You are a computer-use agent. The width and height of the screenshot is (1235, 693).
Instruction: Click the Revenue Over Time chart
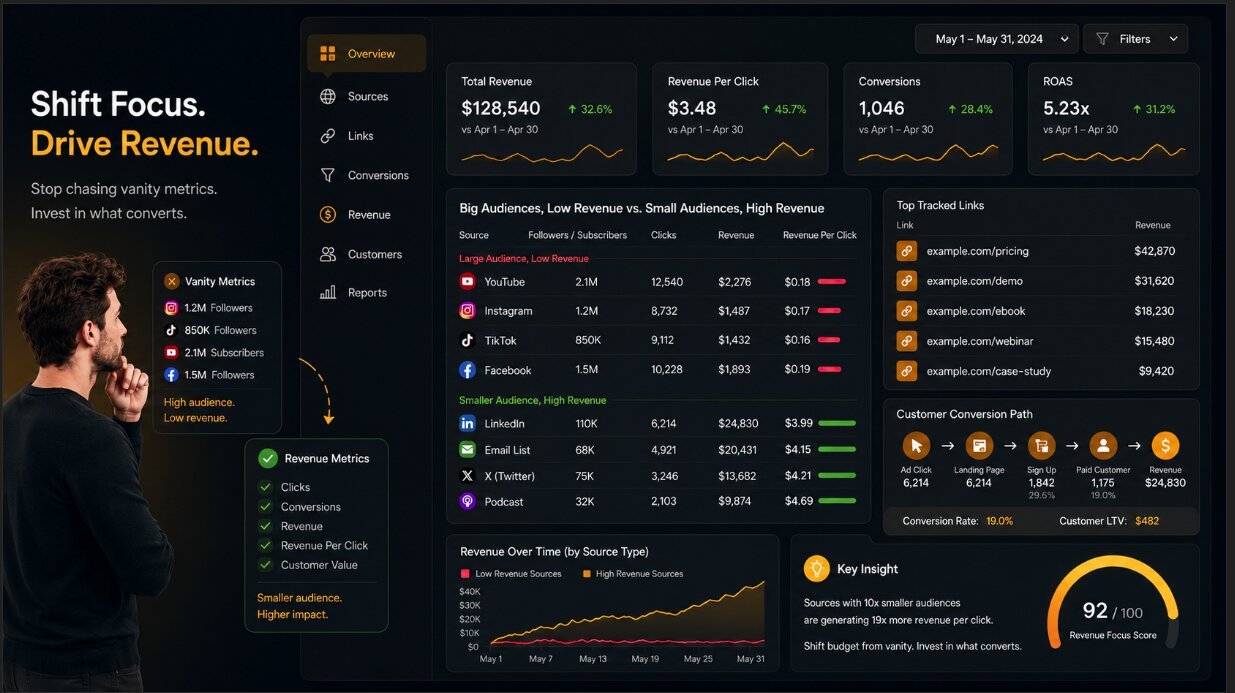[612, 603]
